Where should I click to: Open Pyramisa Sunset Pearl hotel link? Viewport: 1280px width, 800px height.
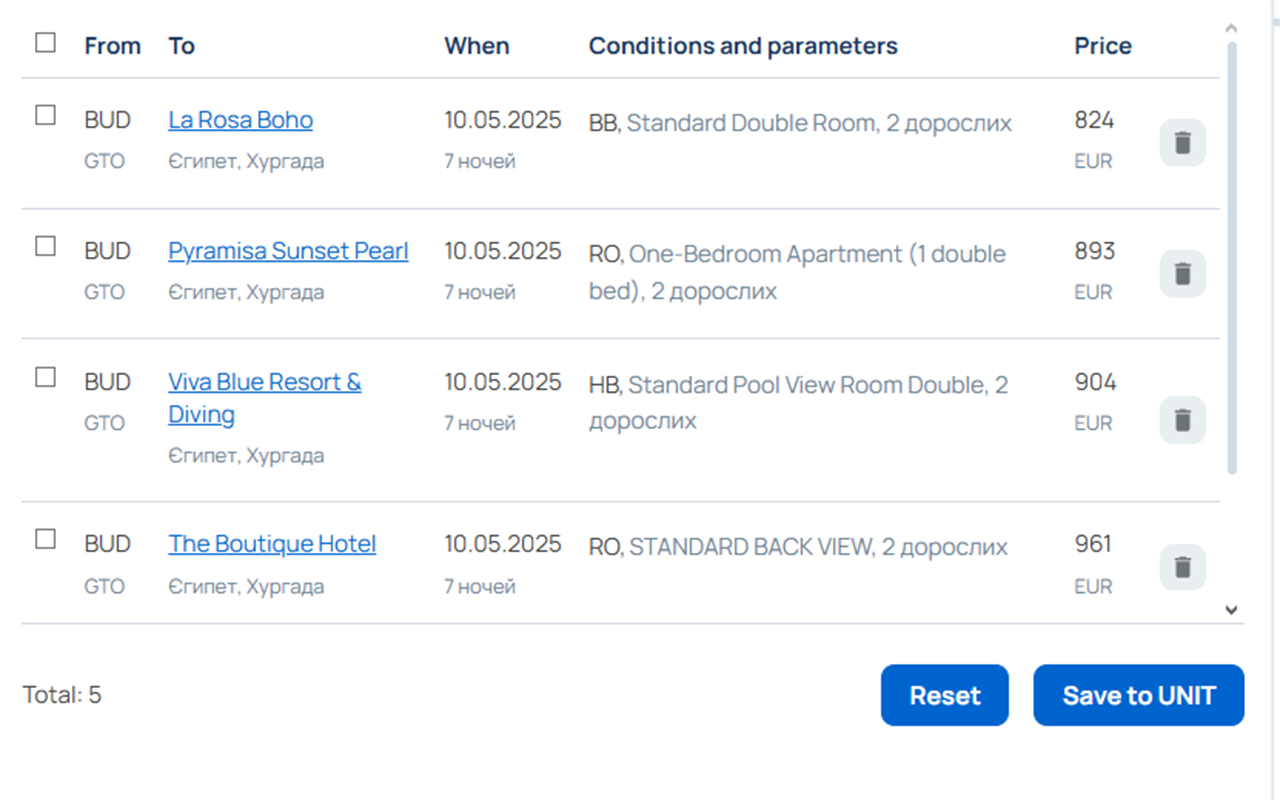click(x=288, y=251)
